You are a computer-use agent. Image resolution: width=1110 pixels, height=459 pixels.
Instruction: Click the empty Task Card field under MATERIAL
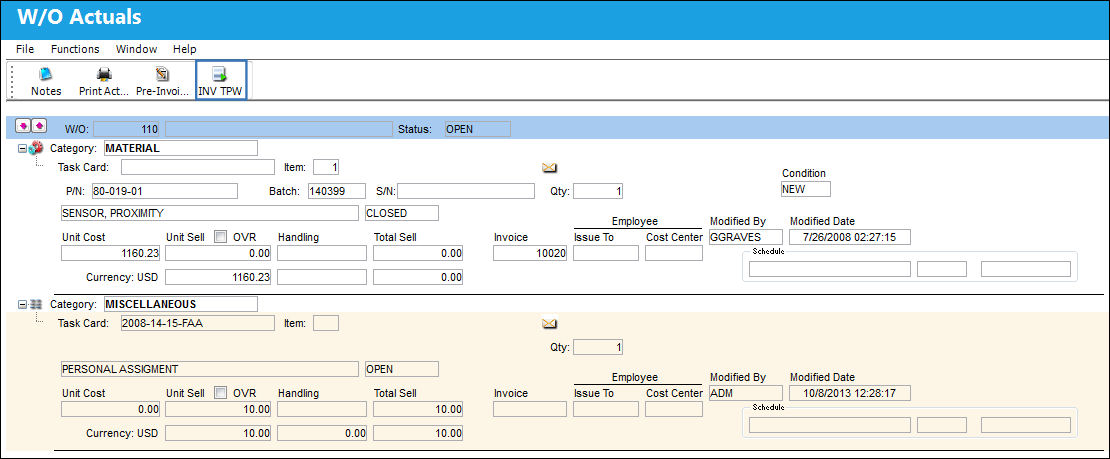tap(198, 167)
